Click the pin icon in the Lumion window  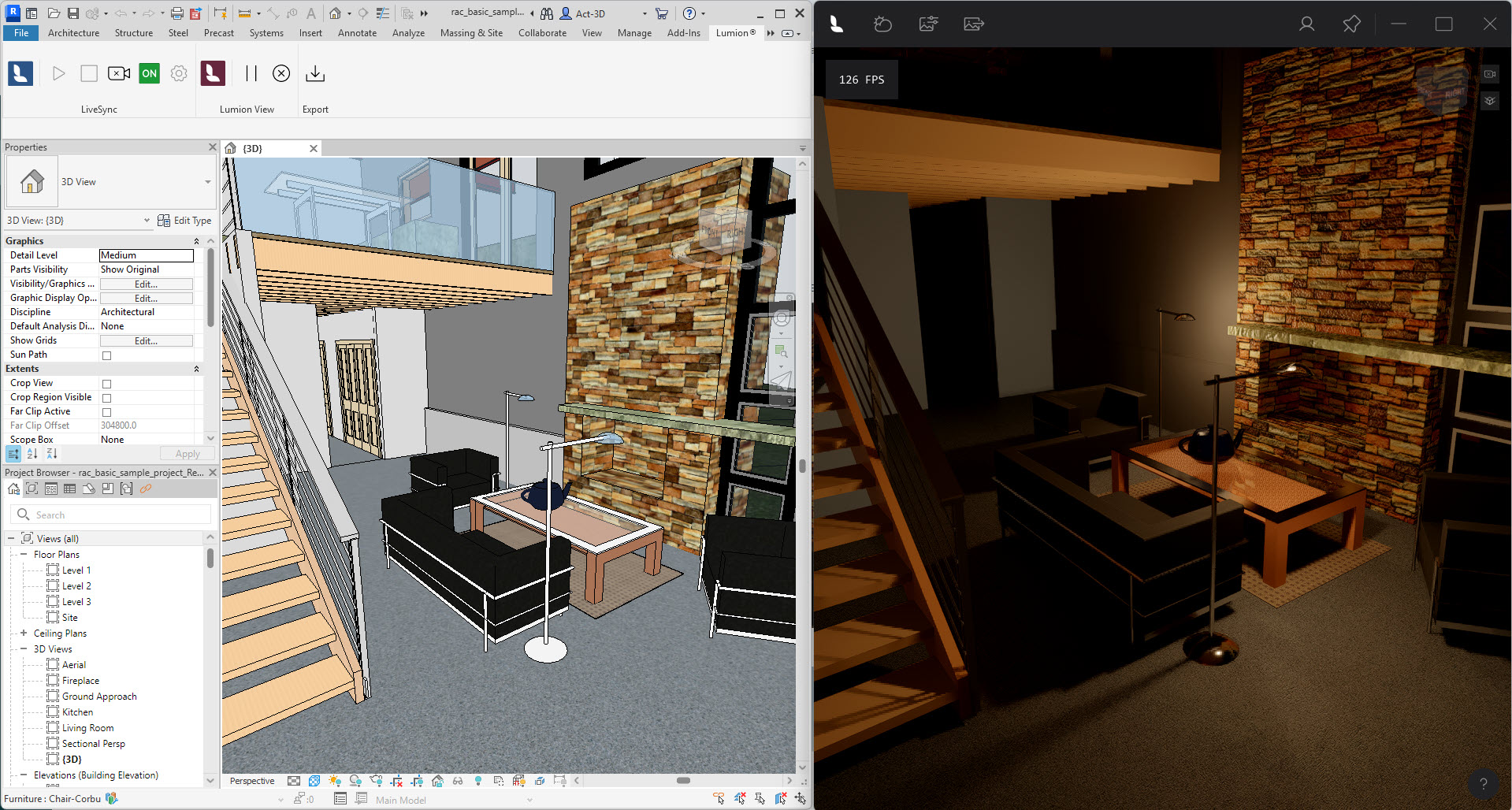click(x=1350, y=24)
